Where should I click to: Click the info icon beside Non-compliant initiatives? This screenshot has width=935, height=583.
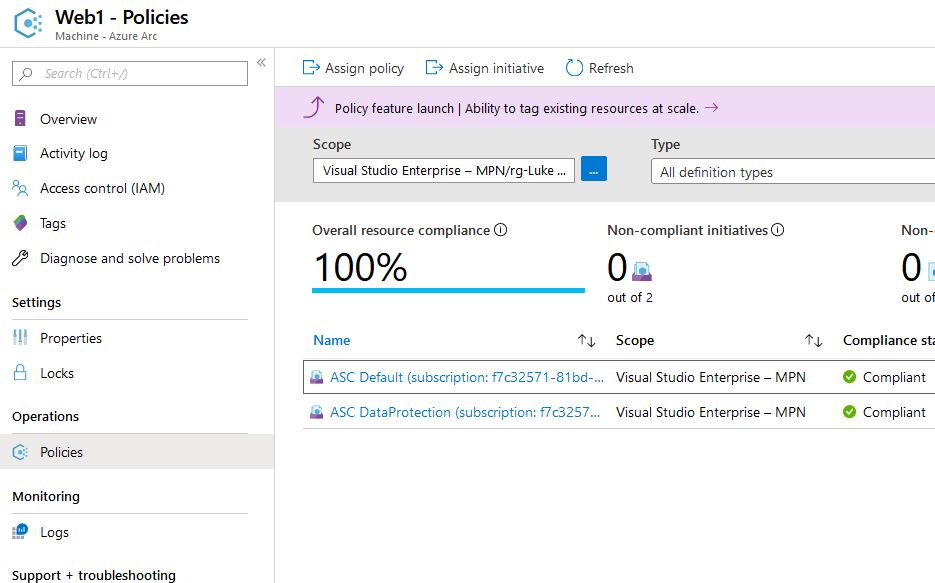777,230
